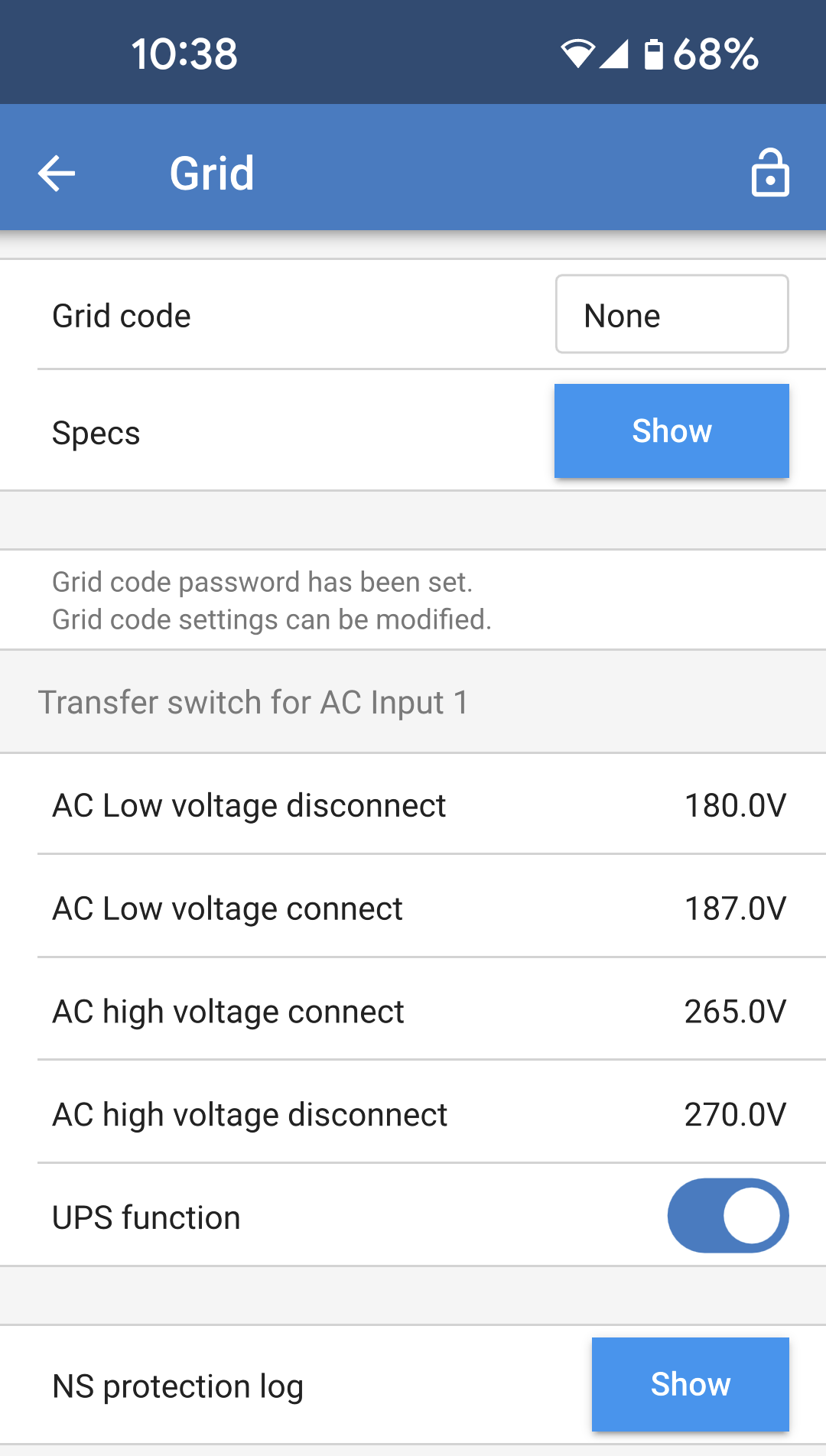Tap the UPS function label
Image resolution: width=826 pixels, height=1456 pixels.
click(x=146, y=1217)
